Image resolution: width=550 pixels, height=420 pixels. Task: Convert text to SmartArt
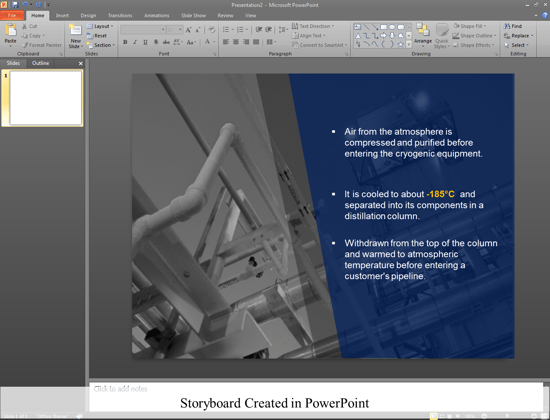[x=320, y=45]
